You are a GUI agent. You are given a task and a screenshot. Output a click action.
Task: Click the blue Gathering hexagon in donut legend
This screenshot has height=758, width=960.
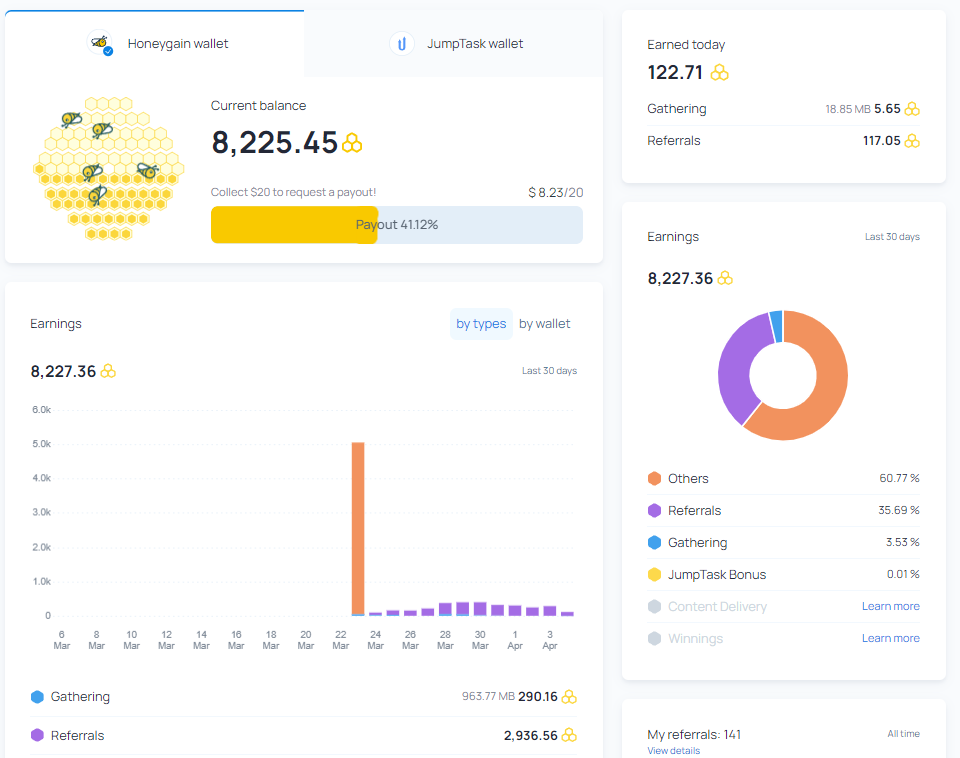coord(654,543)
